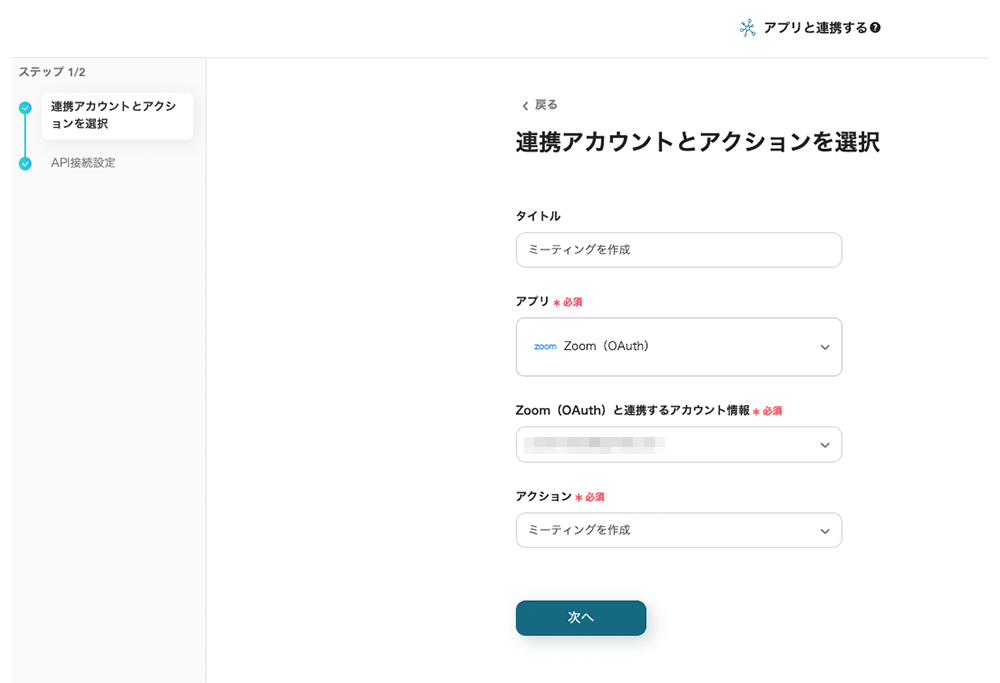Click the Zoom logo in the app field

pos(545,347)
